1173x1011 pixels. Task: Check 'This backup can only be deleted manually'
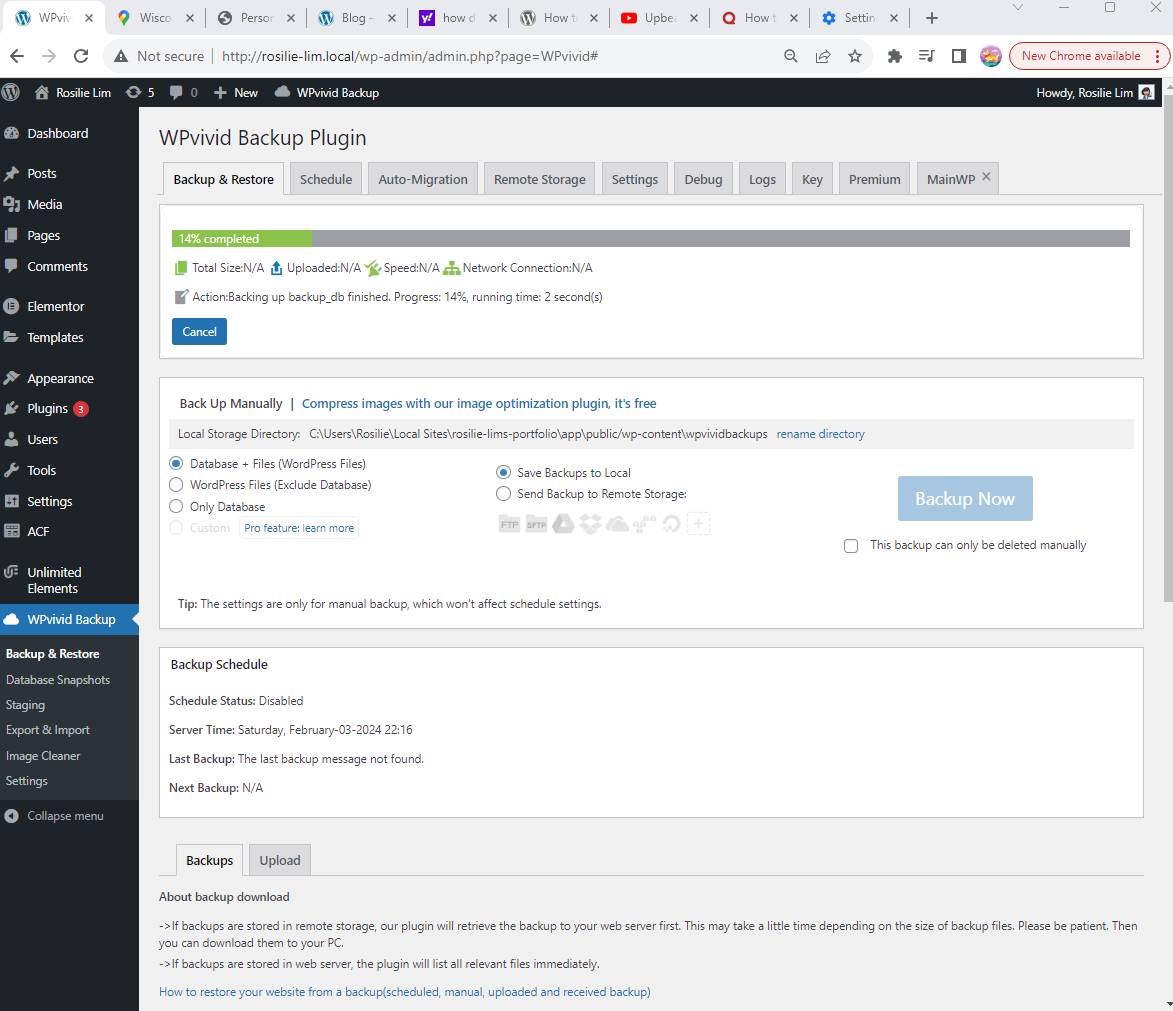pos(851,546)
